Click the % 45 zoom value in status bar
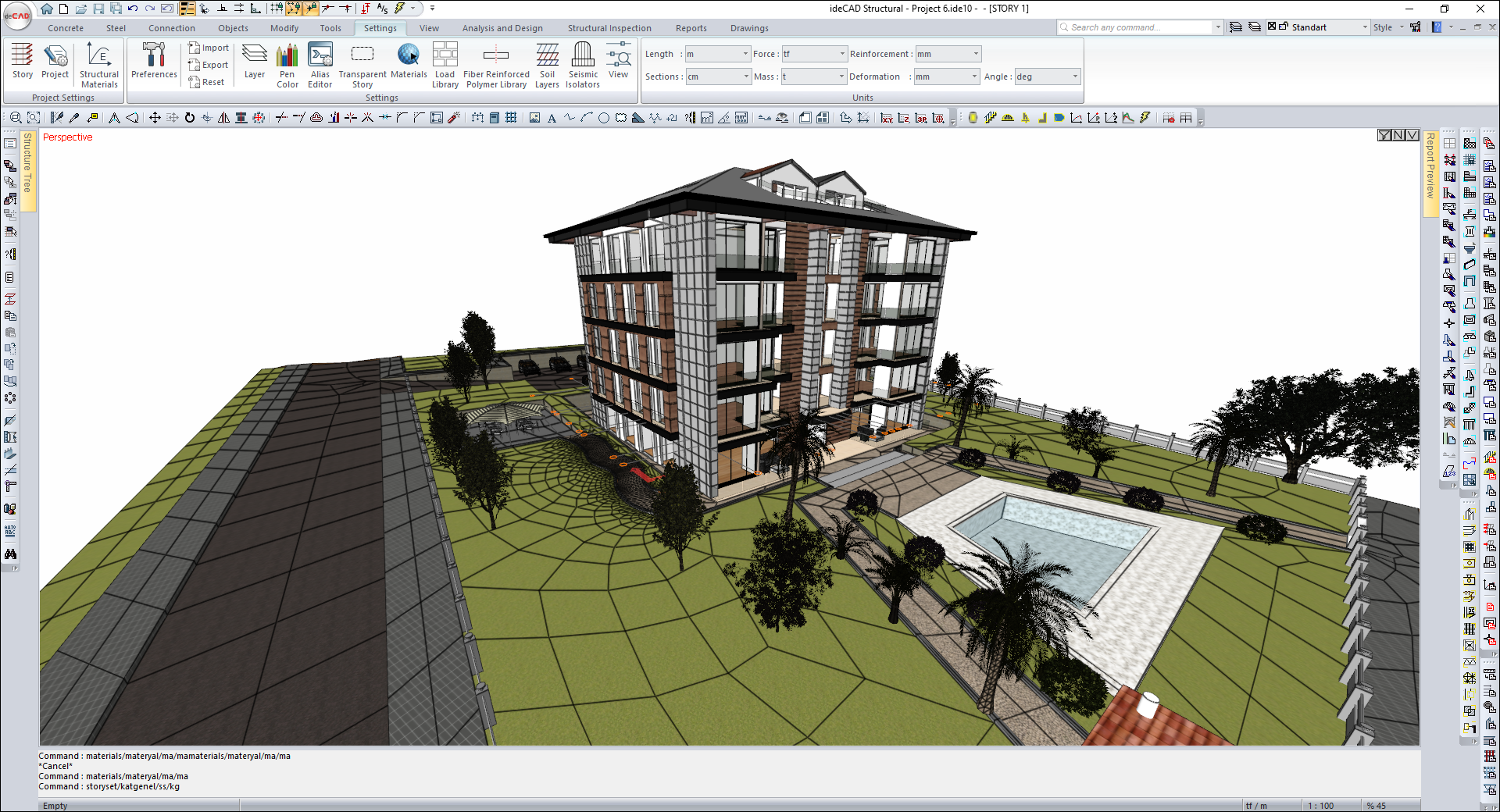The image size is (1500, 812). [x=1376, y=806]
